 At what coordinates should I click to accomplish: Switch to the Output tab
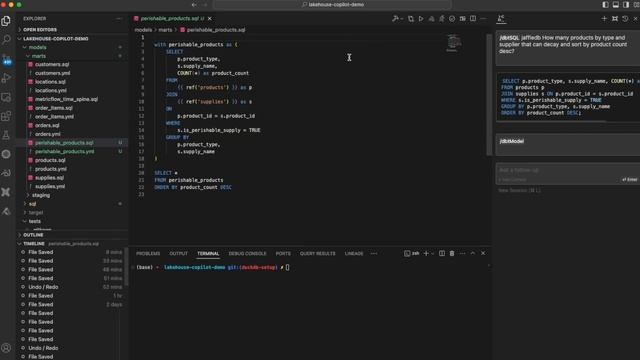[x=178, y=253]
